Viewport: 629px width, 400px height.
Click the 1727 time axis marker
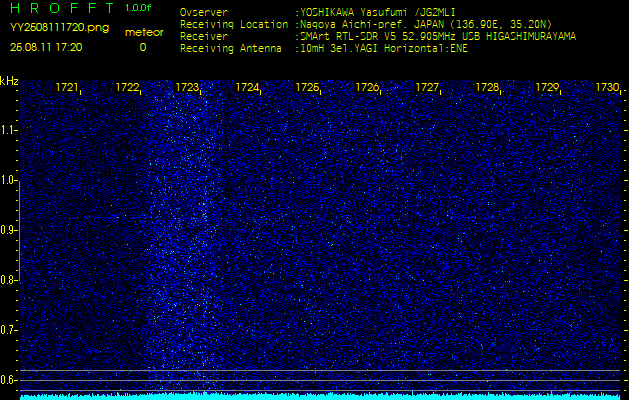tap(427, 87)
